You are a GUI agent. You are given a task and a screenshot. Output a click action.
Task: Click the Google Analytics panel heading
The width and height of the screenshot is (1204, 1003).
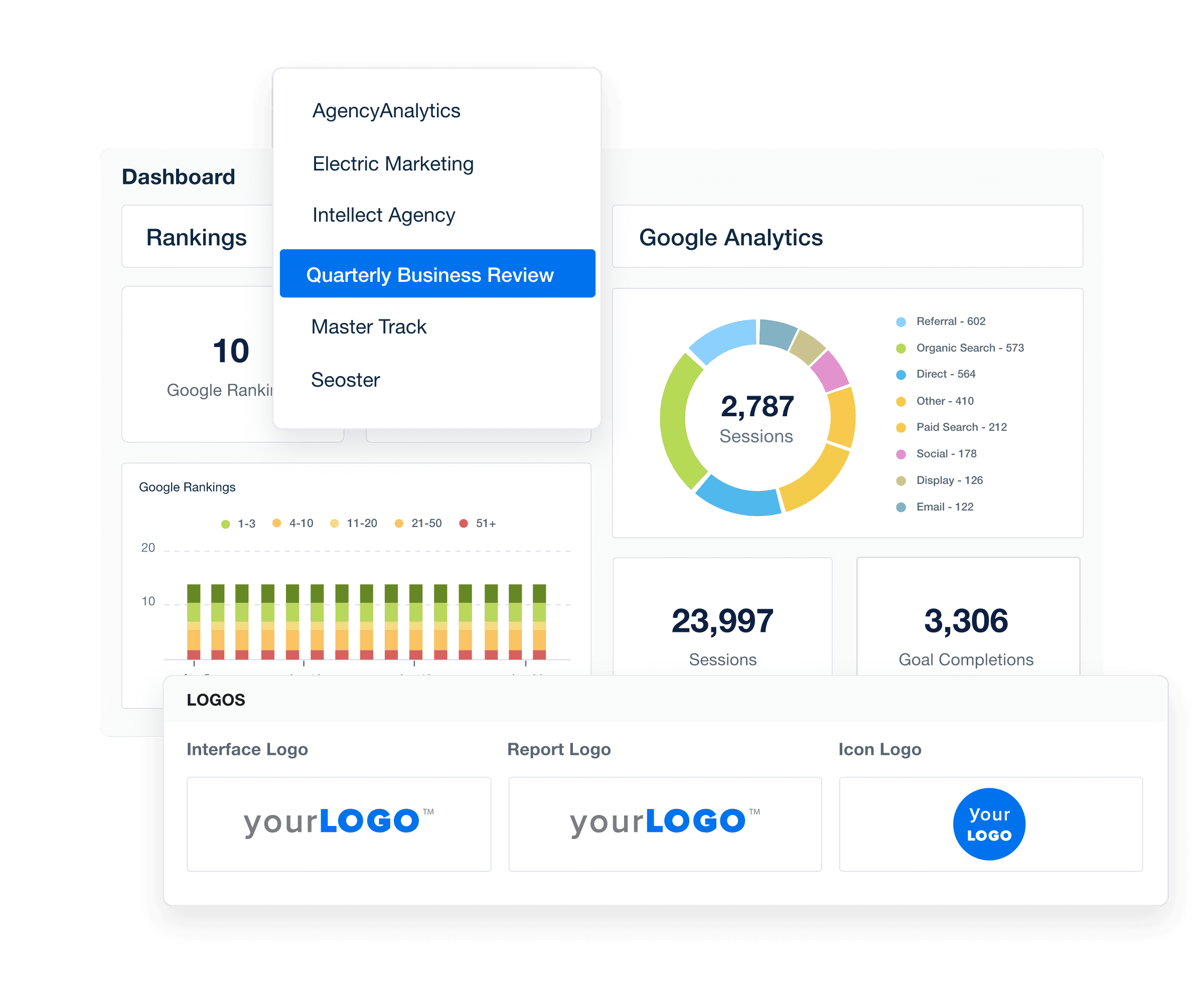(731, 237)
